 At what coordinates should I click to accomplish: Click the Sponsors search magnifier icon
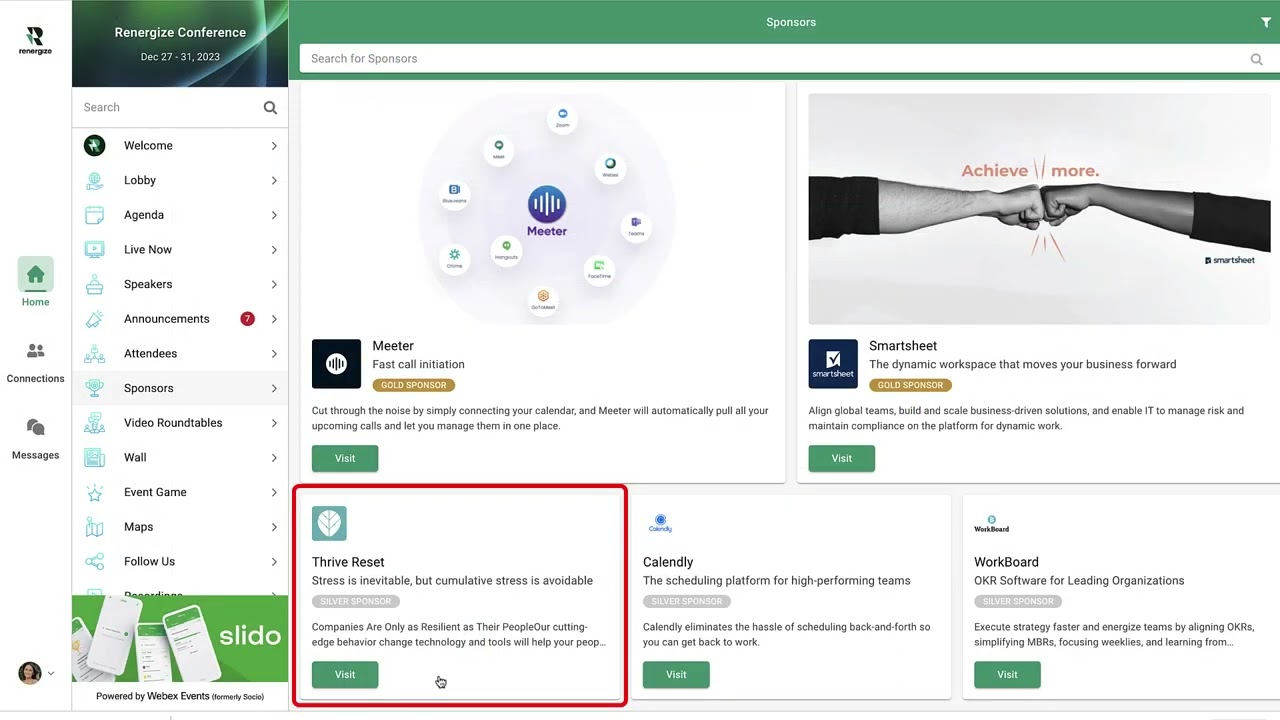(1256, 59)
